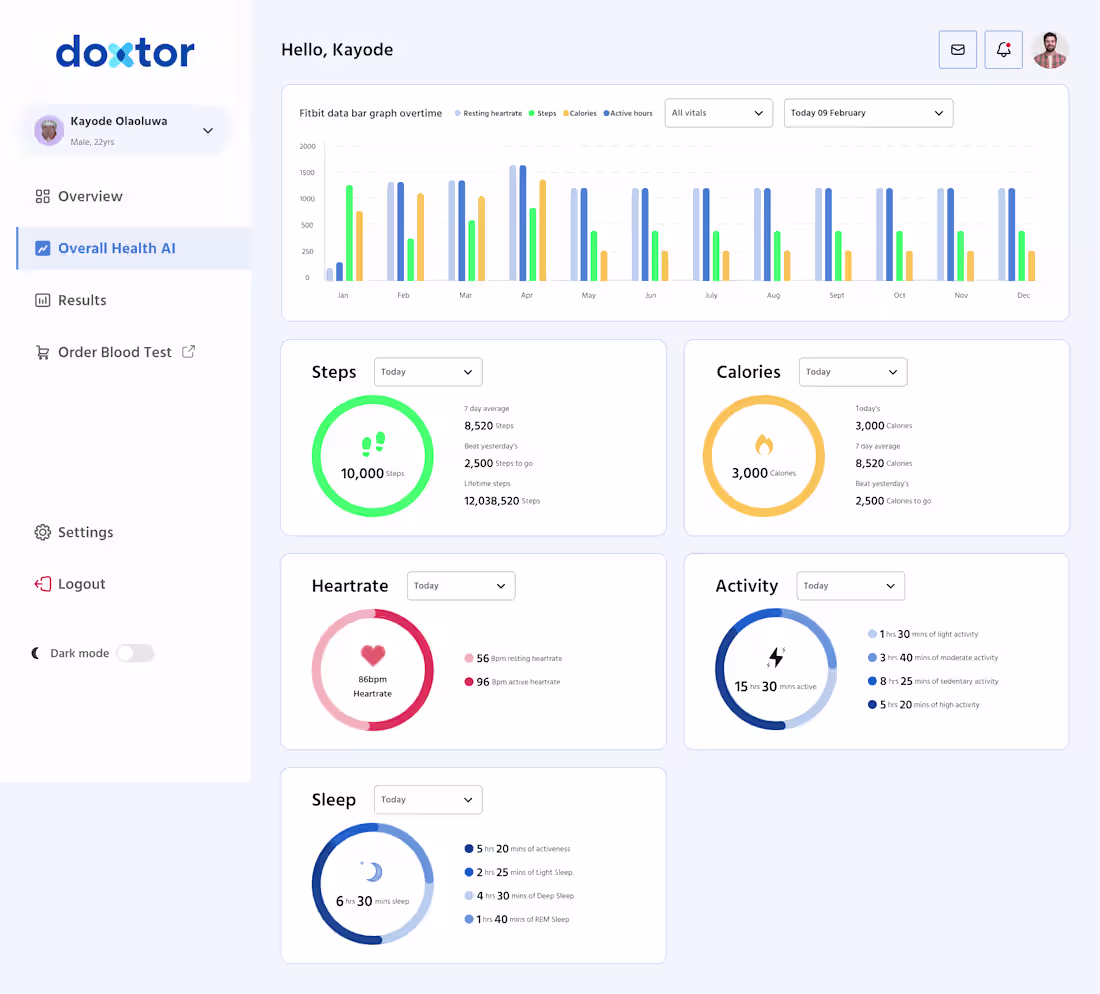Select Overview in the sidebar
The width and height of the screenshot is (1100, 994).
coord(90,196)
